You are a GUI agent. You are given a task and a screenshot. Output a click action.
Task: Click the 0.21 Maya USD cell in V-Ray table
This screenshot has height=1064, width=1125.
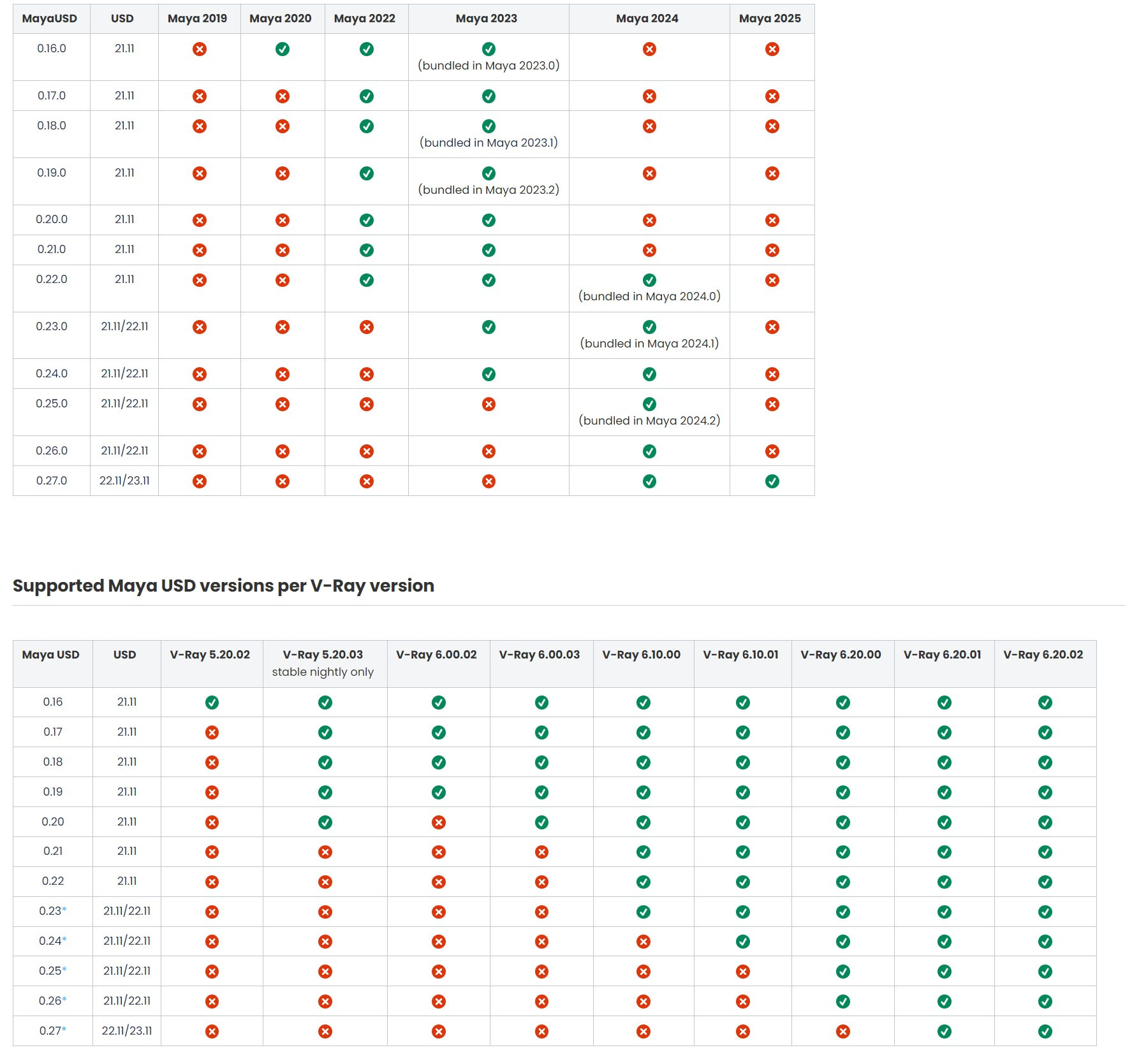[x=53, y=851]
